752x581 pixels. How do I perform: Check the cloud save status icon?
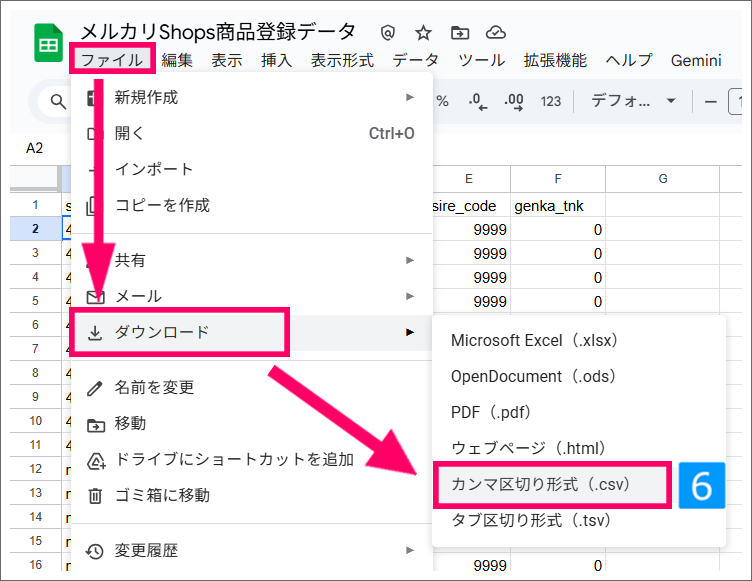click(495, 33)
